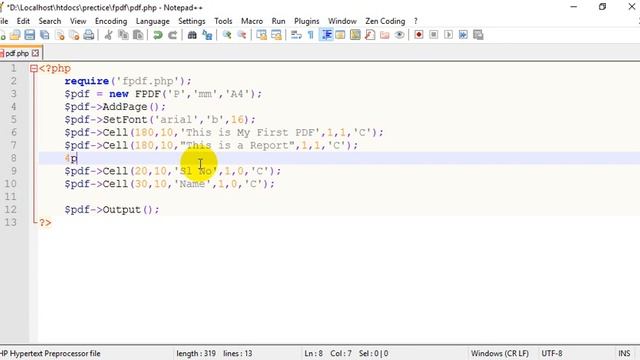Close the pdf.php tab with its X
This screenshot has width=640, height=360.
coord(36,53)
